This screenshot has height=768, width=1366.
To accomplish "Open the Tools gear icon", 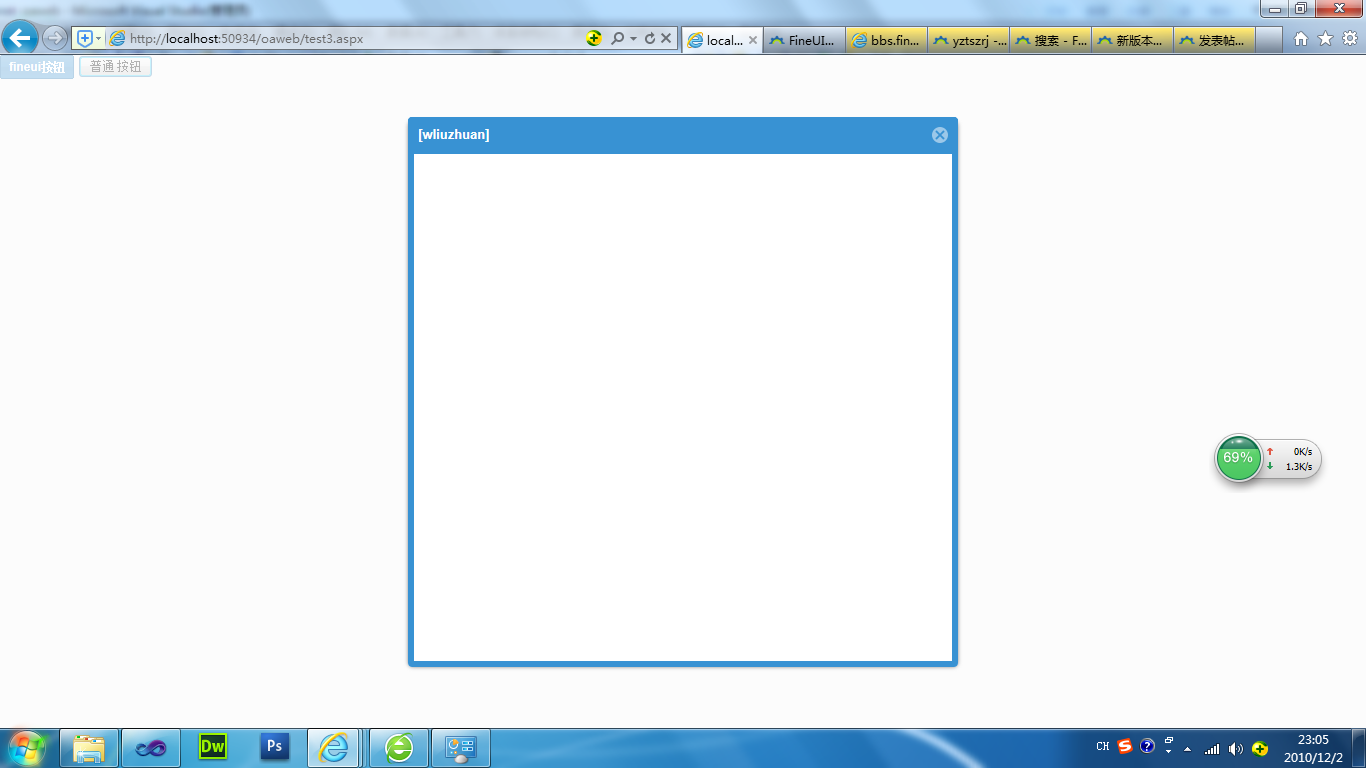I will point(1349,39).
